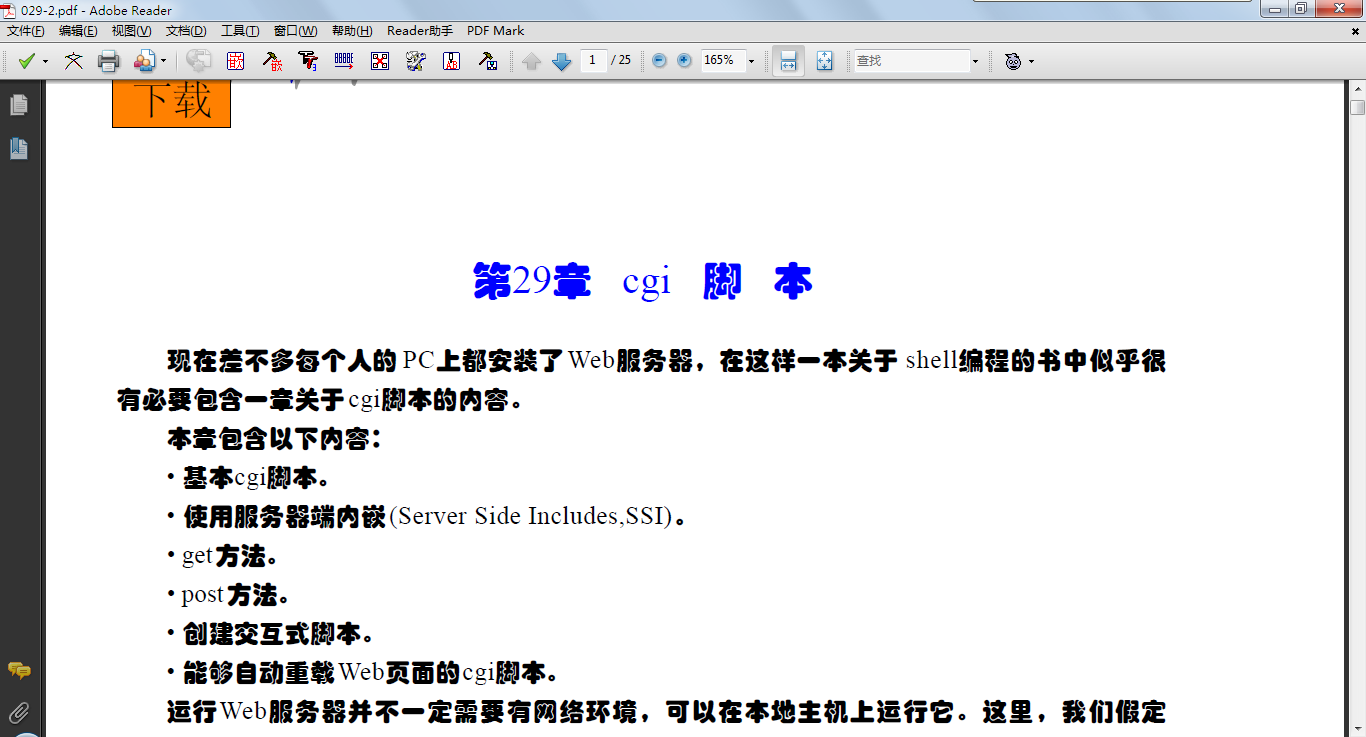Open the 文件(F) menu
Screen dimensions: 1366x737
(25, 31)
